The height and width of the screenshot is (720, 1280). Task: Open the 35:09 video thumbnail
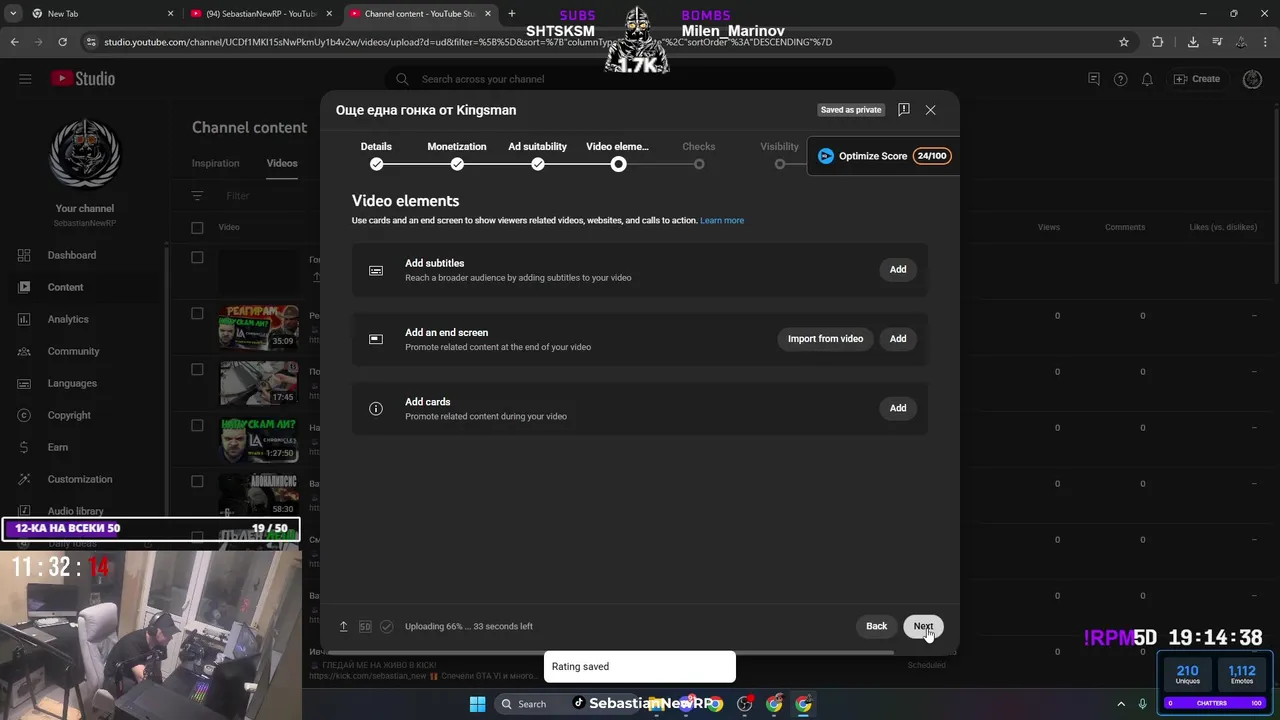(258, 327)
